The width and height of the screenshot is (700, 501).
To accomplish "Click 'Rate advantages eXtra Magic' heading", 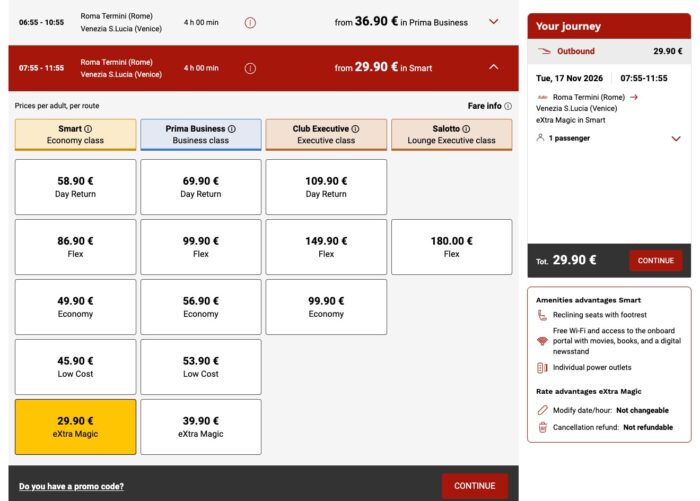I will [x=588, y=391].
